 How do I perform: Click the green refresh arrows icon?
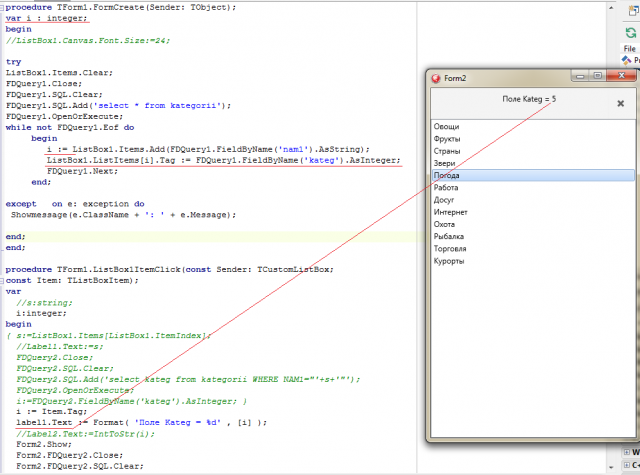(x=631, y=32)
